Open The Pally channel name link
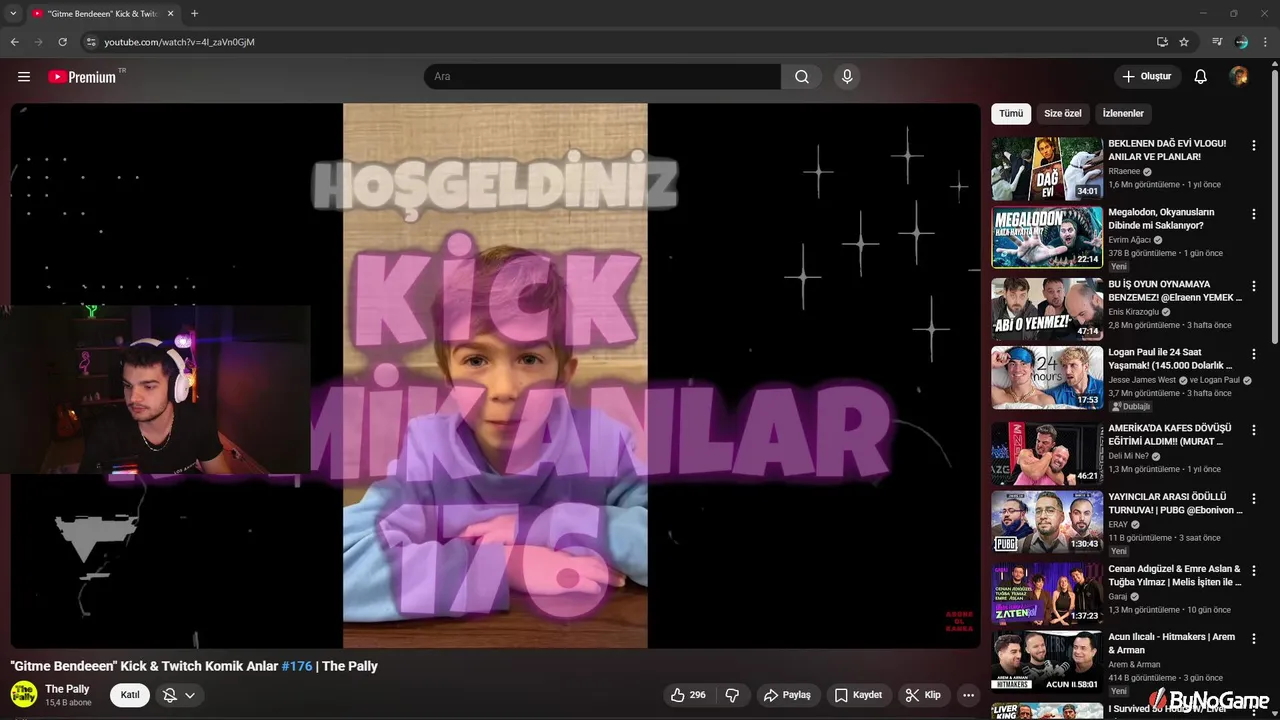1280x720 pixels. 67,689
